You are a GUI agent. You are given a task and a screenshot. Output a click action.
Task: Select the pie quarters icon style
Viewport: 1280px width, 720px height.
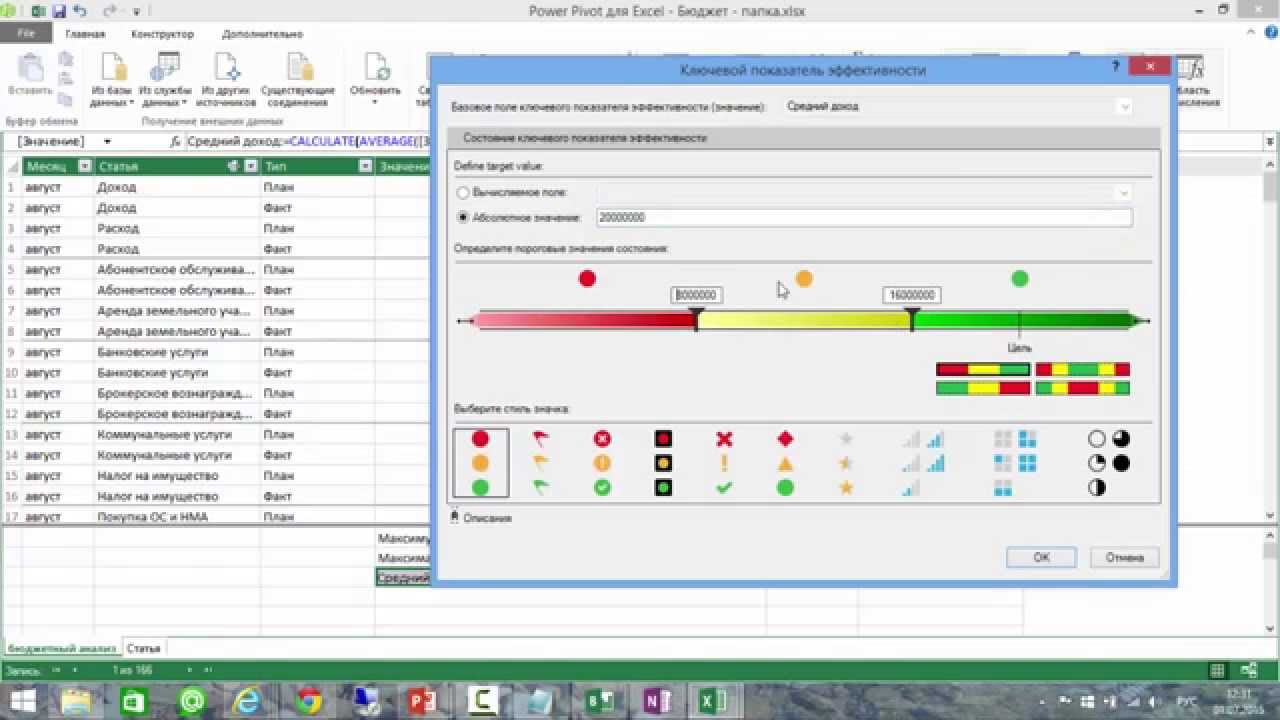[x=1108, y=463]
